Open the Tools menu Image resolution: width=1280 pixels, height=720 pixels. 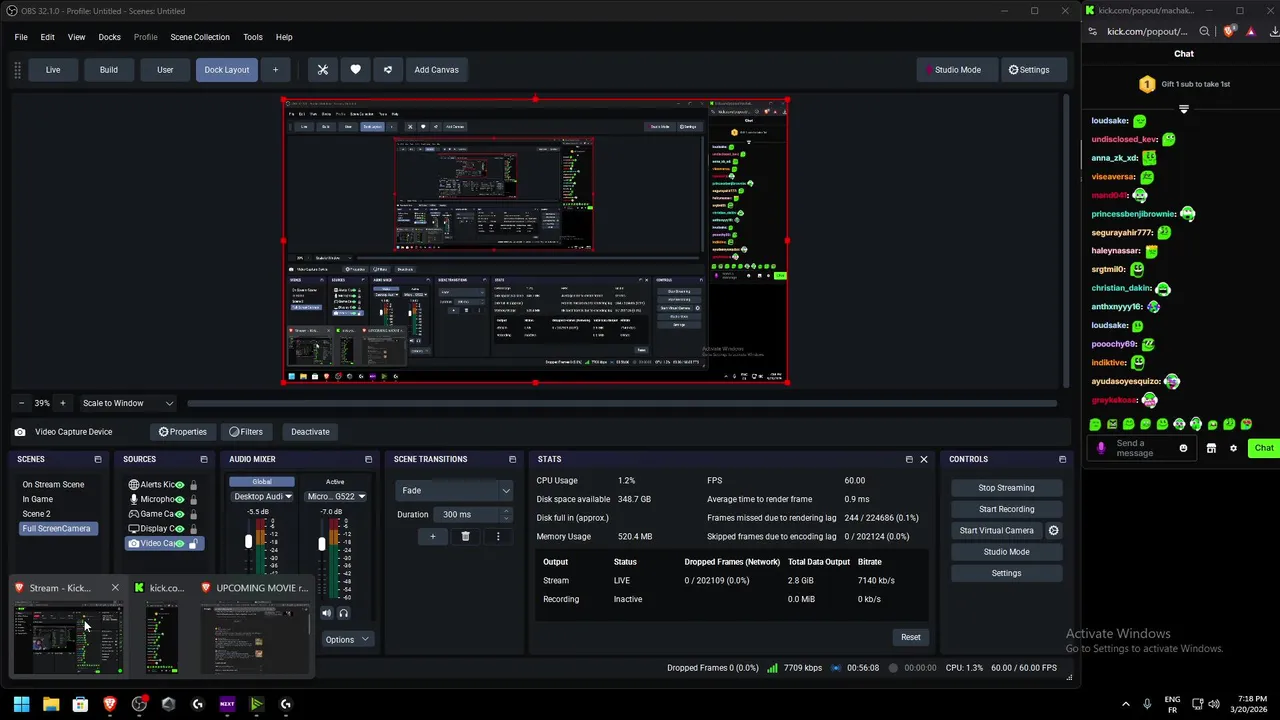click(253, 37)
